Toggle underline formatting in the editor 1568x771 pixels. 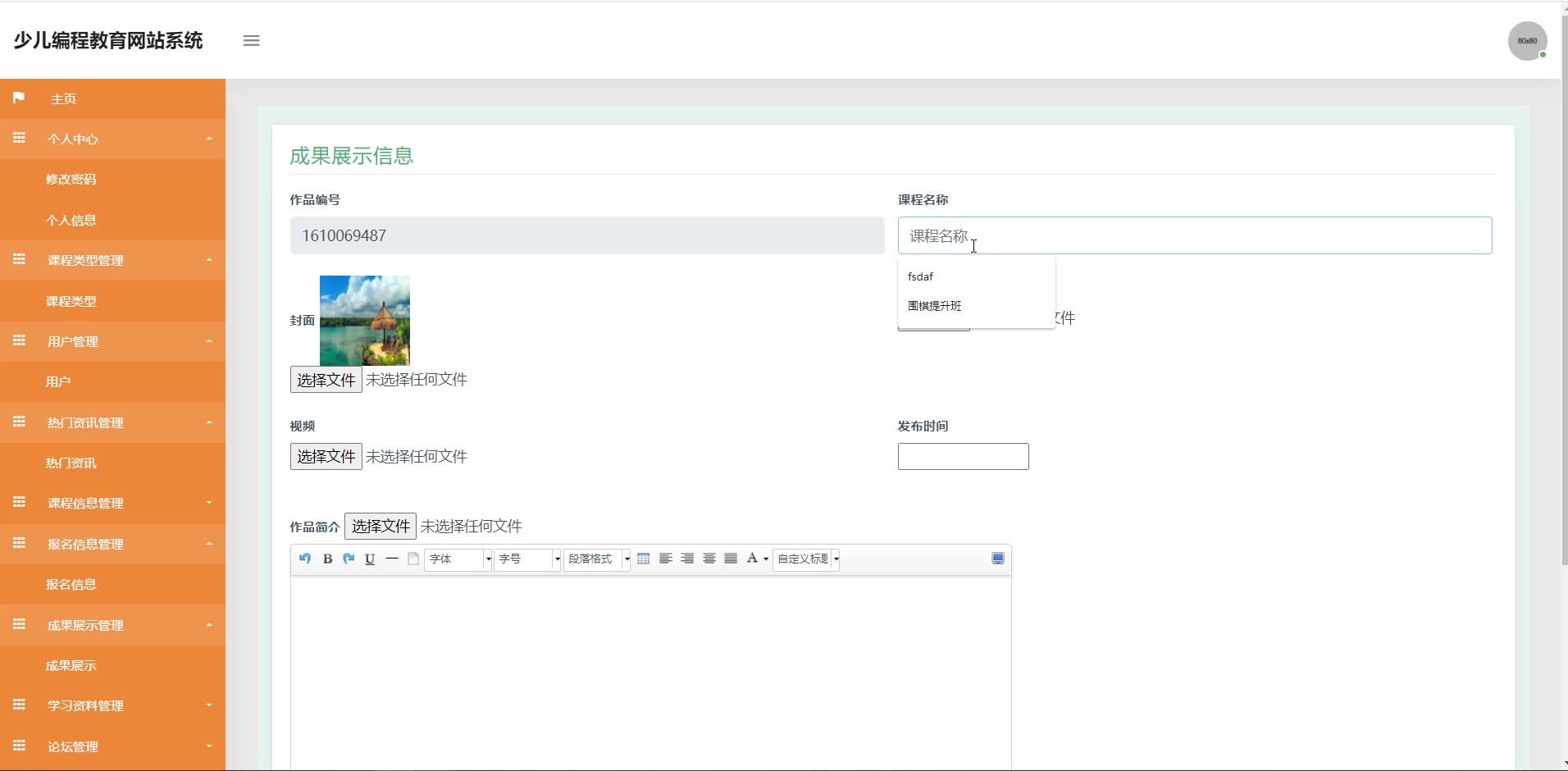pyautogui.click(x=370, y=559)
